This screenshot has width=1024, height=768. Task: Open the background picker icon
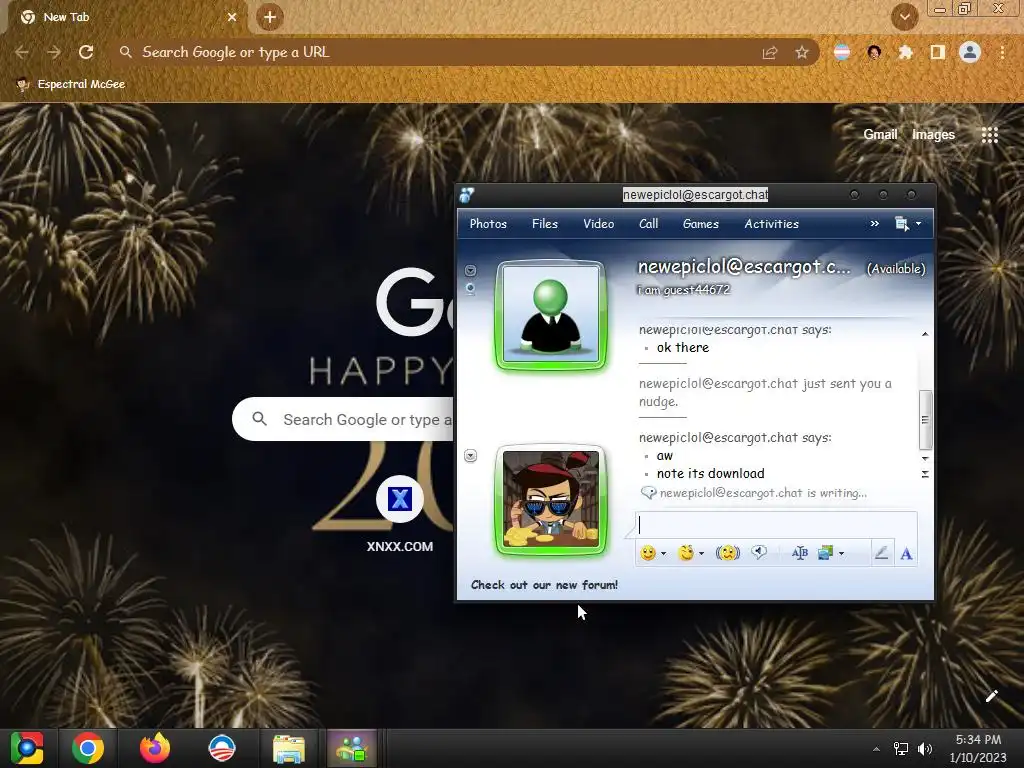(x=825, y=553)
